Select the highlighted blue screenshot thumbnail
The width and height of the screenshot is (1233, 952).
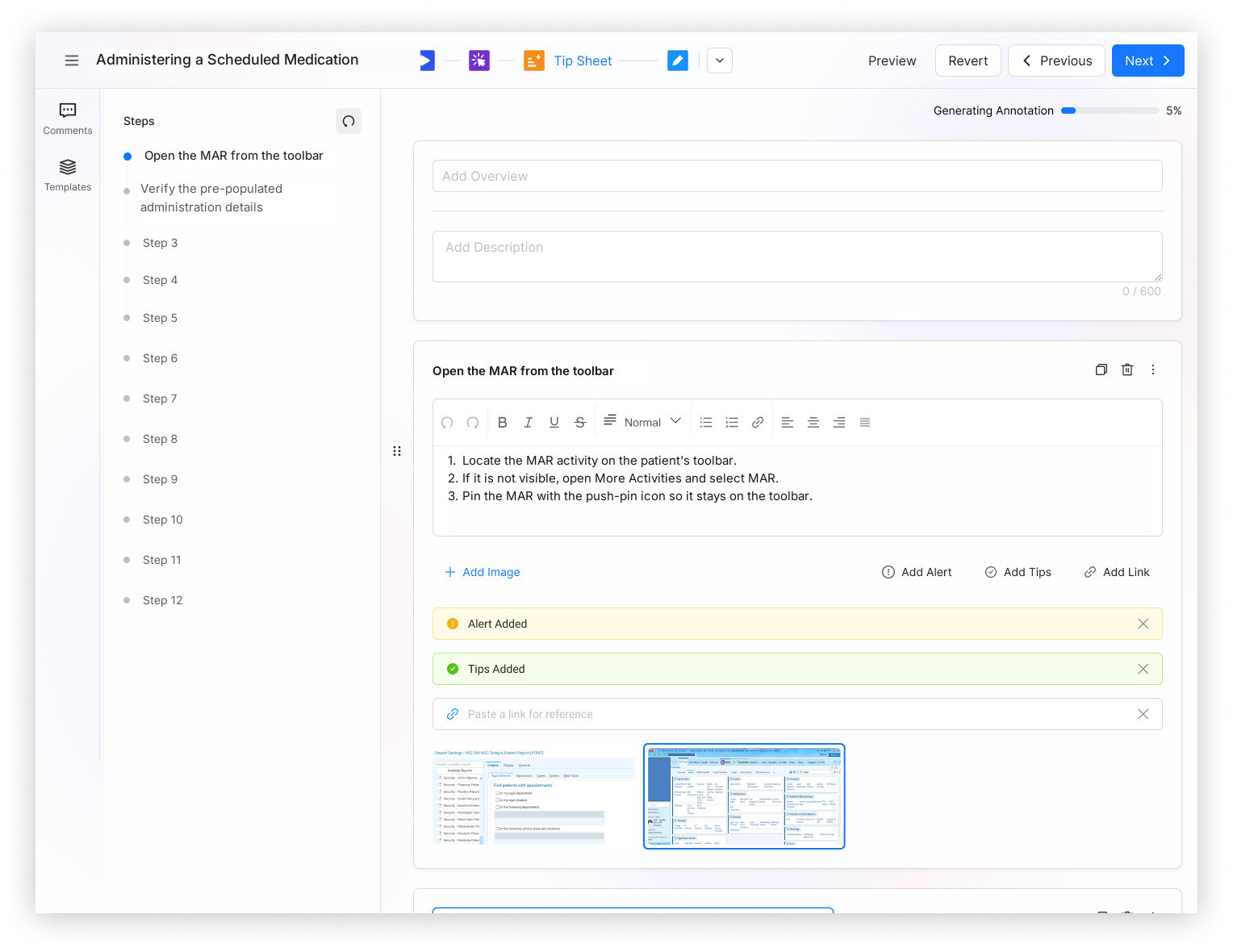coord(744,796)
